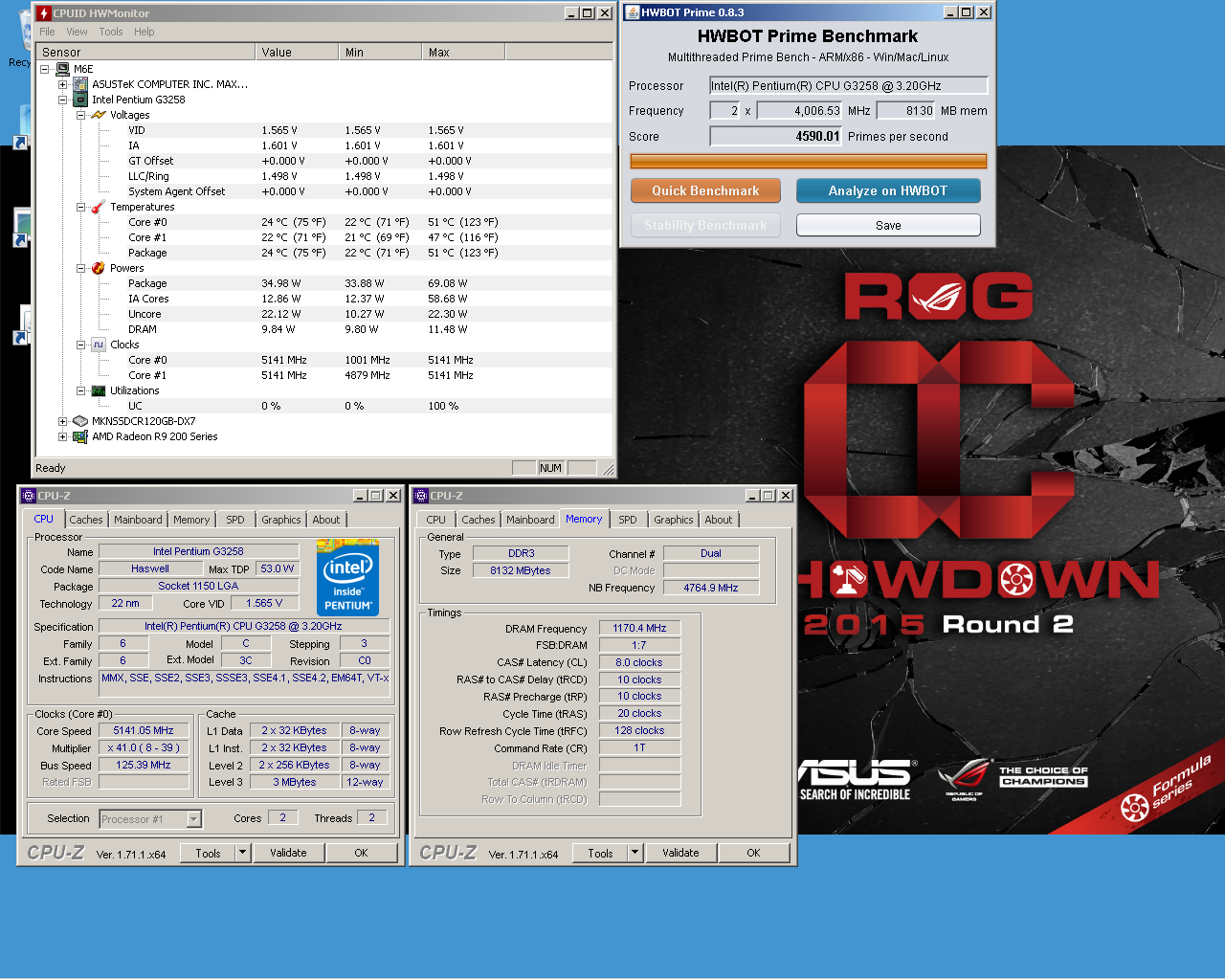Viewport: 1225px width, 980px height.
Task: Switch to CPU tab in right CPU-Z window
Action: (x=436, y=520)
